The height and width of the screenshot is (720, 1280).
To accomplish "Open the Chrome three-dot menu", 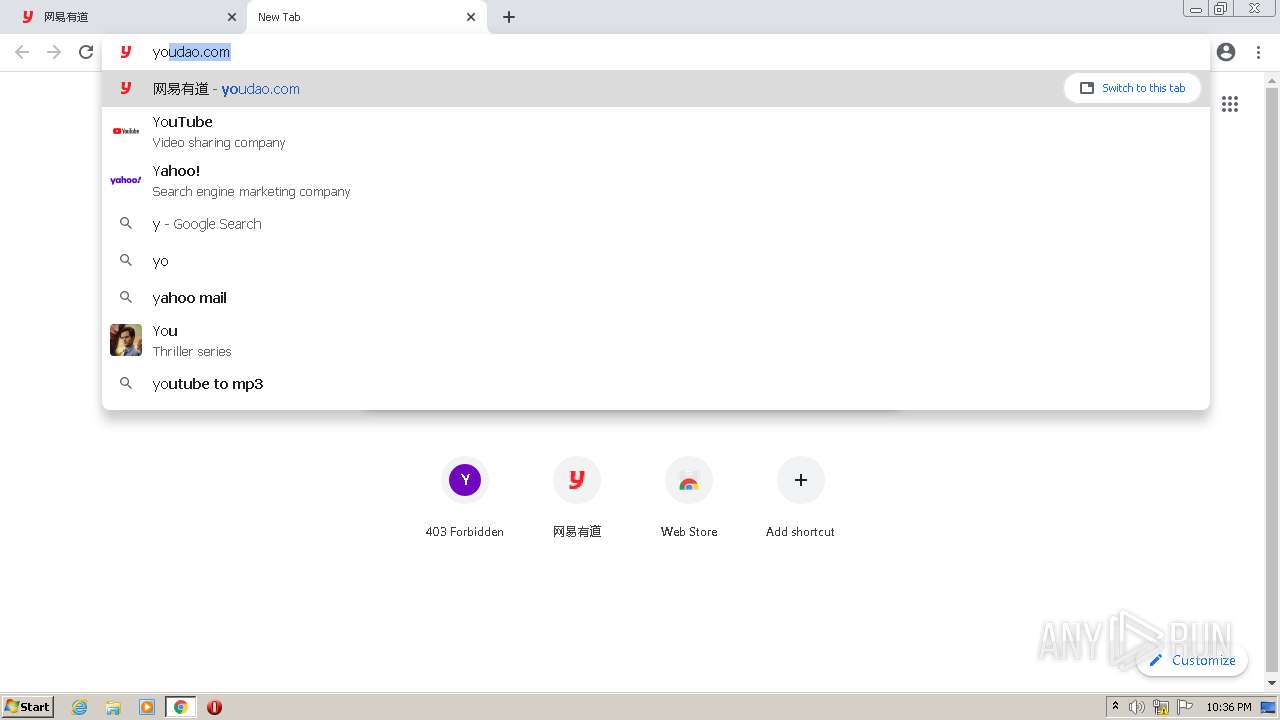I will click(1258, 52).
